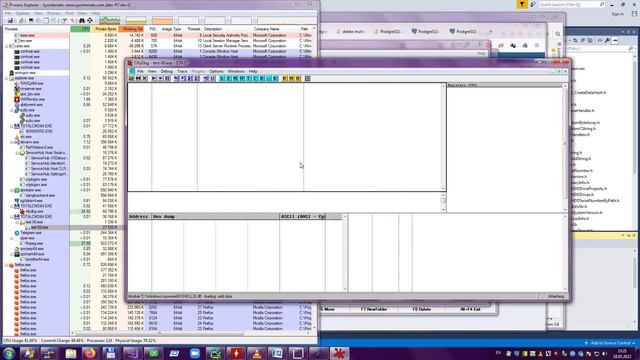Sort by Working Set column in Process Explorer
The width and height of the screenshot is (640, 360).
click(132, 29)
